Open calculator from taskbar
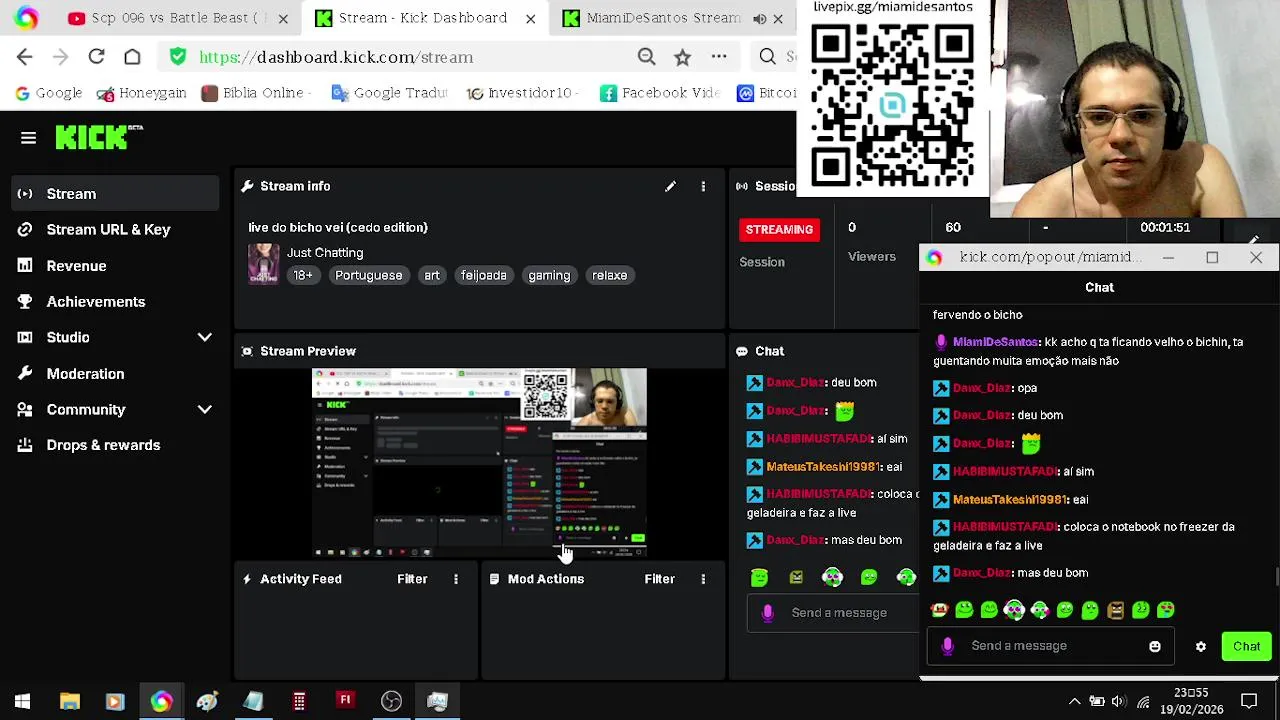1280x720 pixels. coord(299,701)
